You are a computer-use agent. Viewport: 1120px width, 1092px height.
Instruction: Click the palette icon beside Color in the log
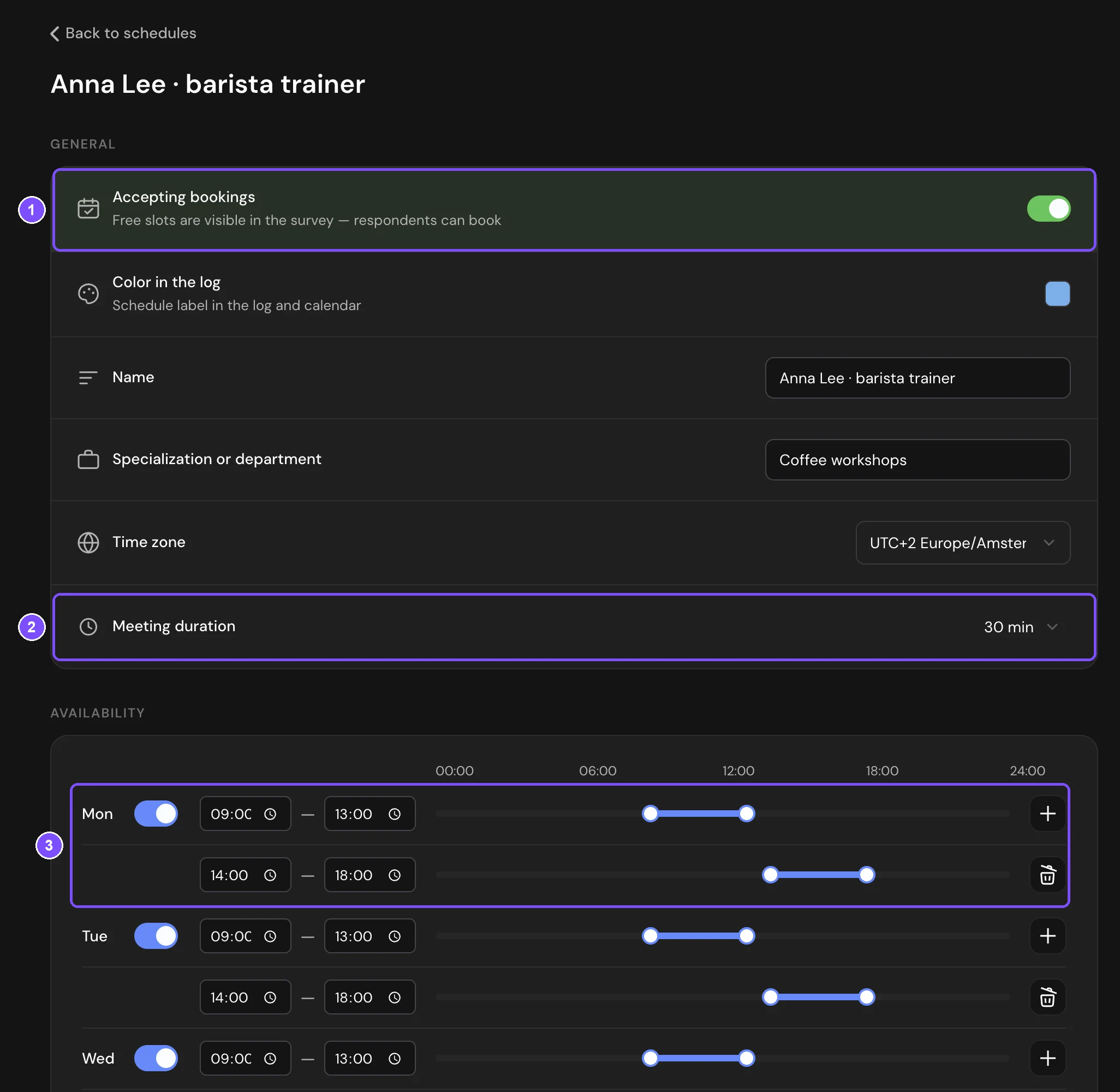(x=88, y=294)
